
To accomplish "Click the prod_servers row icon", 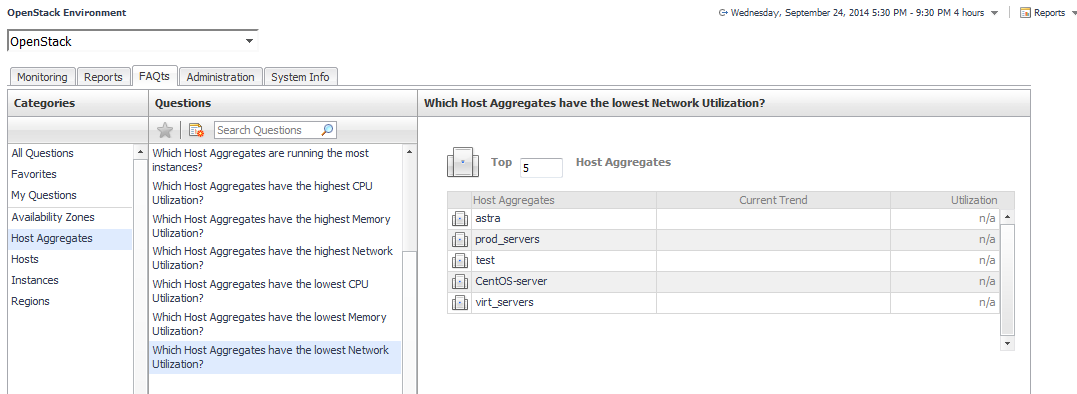I will point(460,240).
